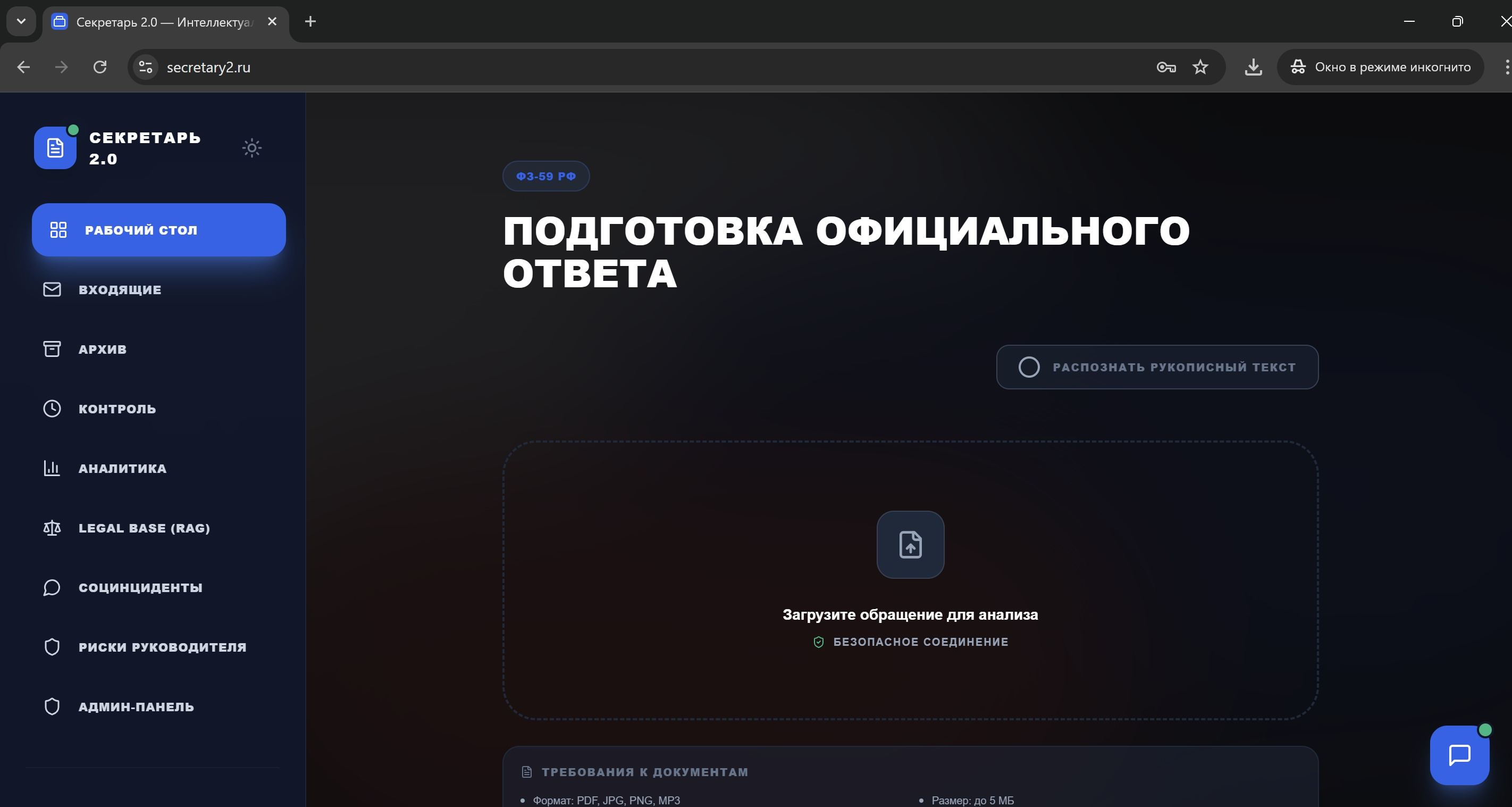Reload the page
1512x807 pixels.
click(x=100, y=67)
